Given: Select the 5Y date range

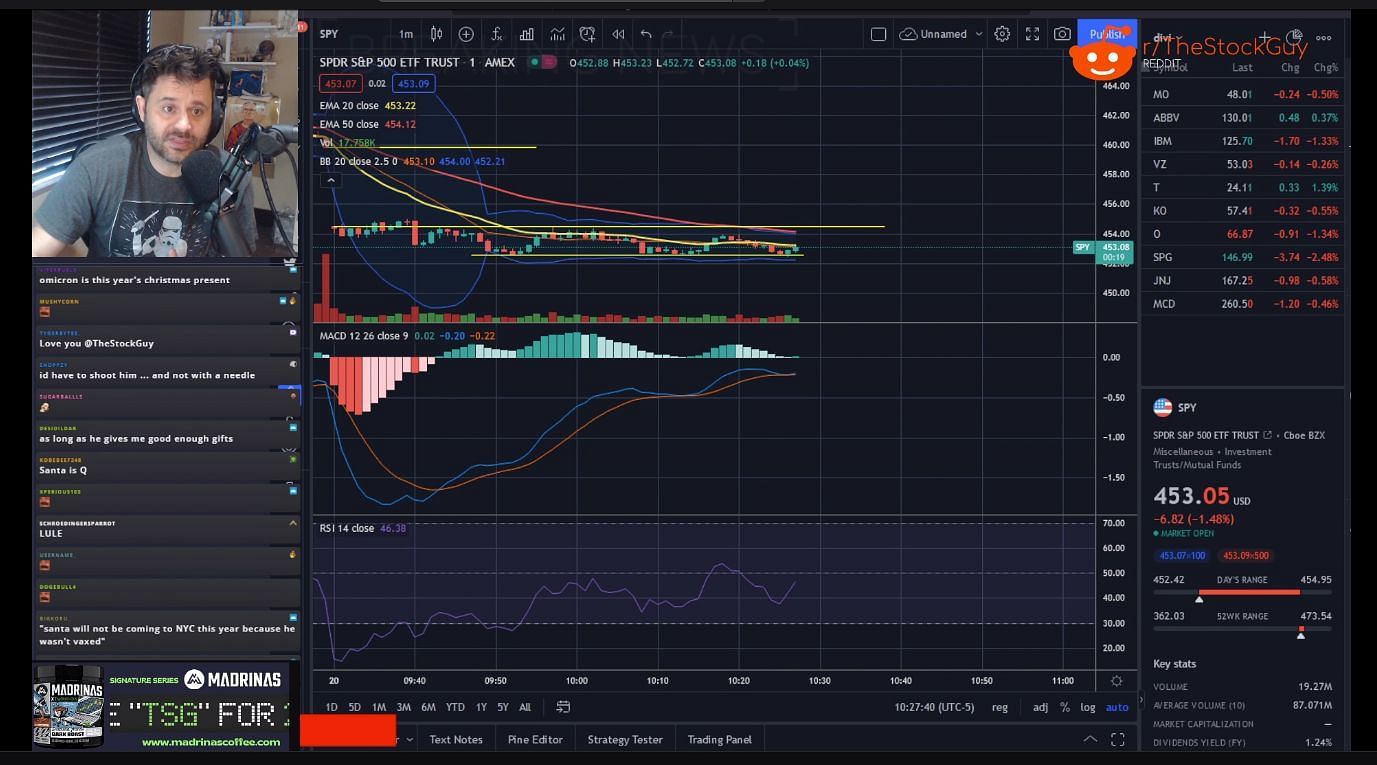Looking at the screenshot, I should click(x=503, y=707).
